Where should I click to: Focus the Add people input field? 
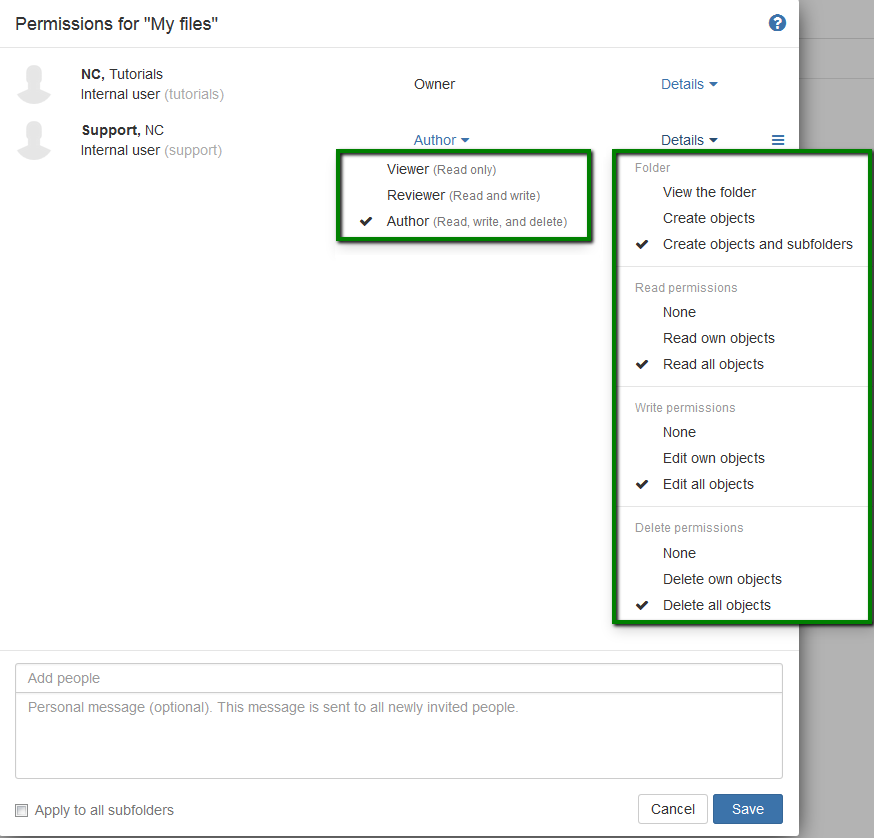click(x=399, y=678)
